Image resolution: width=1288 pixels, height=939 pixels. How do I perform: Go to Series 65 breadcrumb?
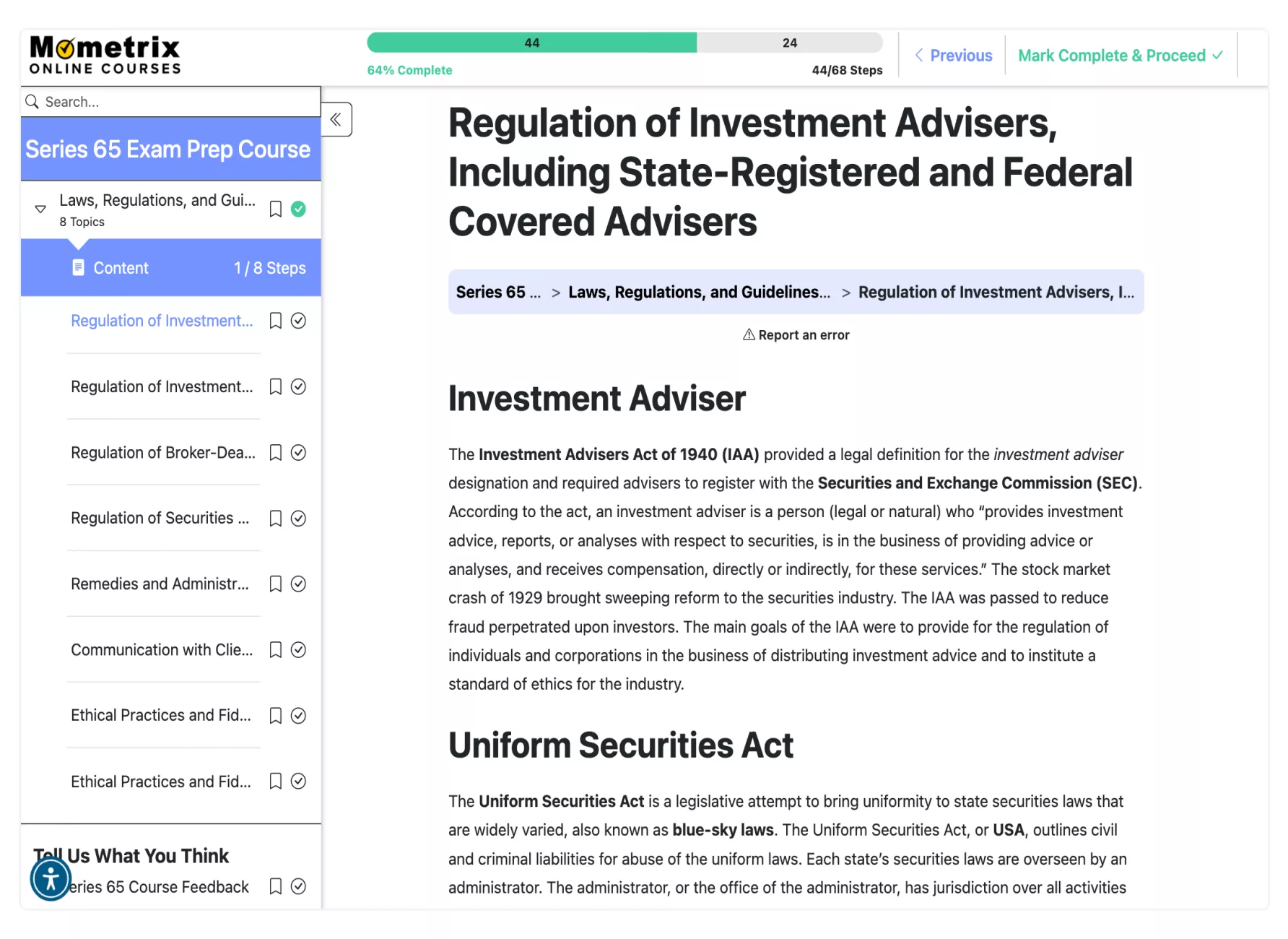[498, 293]
